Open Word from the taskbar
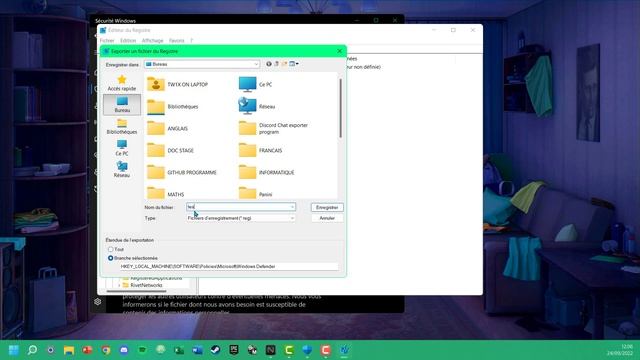This screenshot has height=360, width=640. pos(197,350)
